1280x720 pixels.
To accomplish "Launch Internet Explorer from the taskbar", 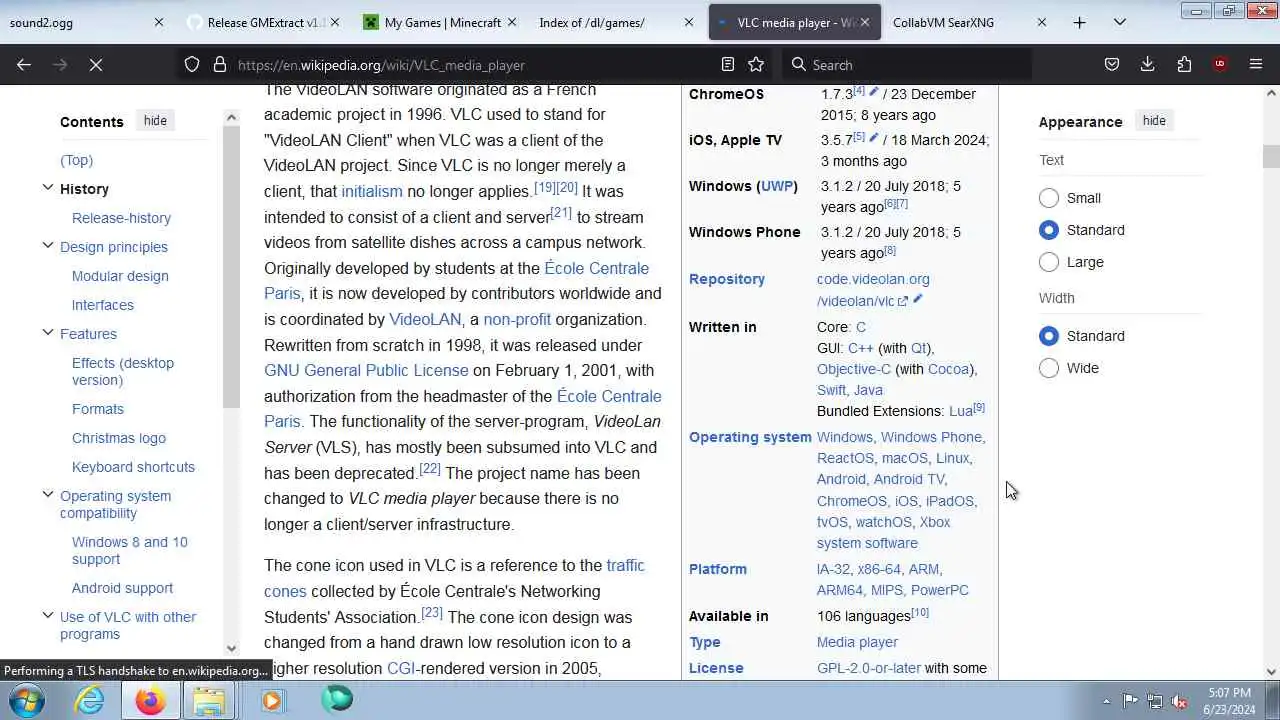I will click(x=90, y=700).
